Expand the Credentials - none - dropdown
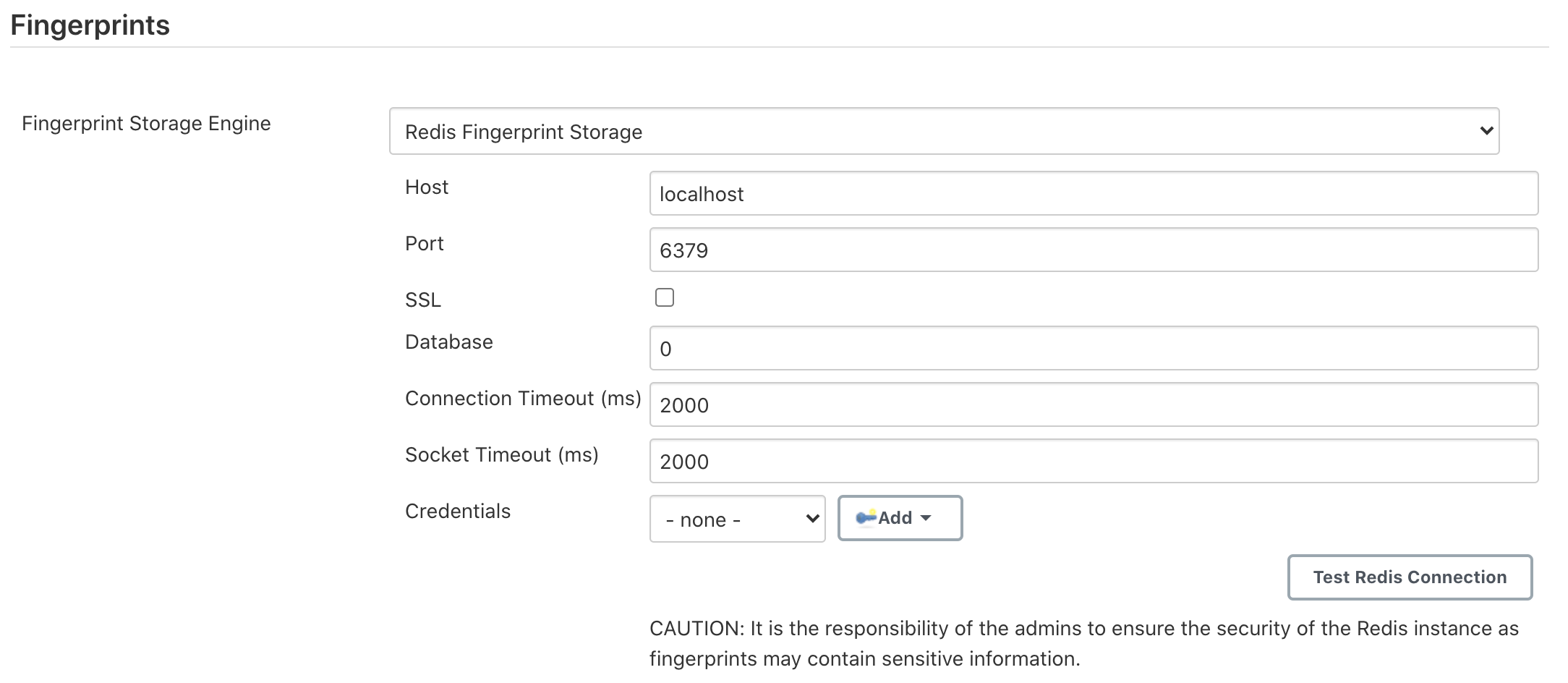 pos(736,519)
